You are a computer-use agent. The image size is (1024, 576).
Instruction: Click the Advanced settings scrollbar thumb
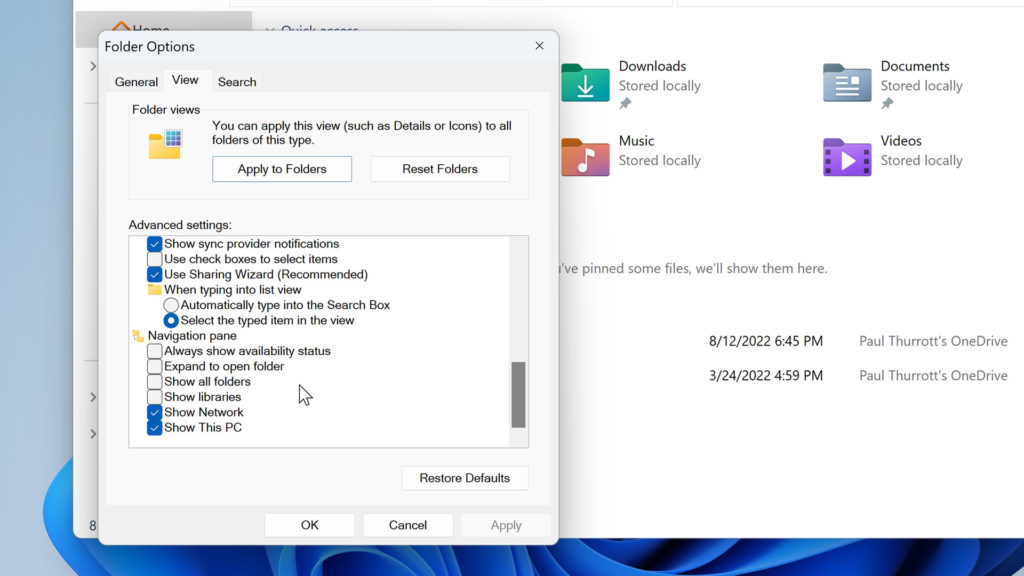pyautogui.click(x=518, y=394)
